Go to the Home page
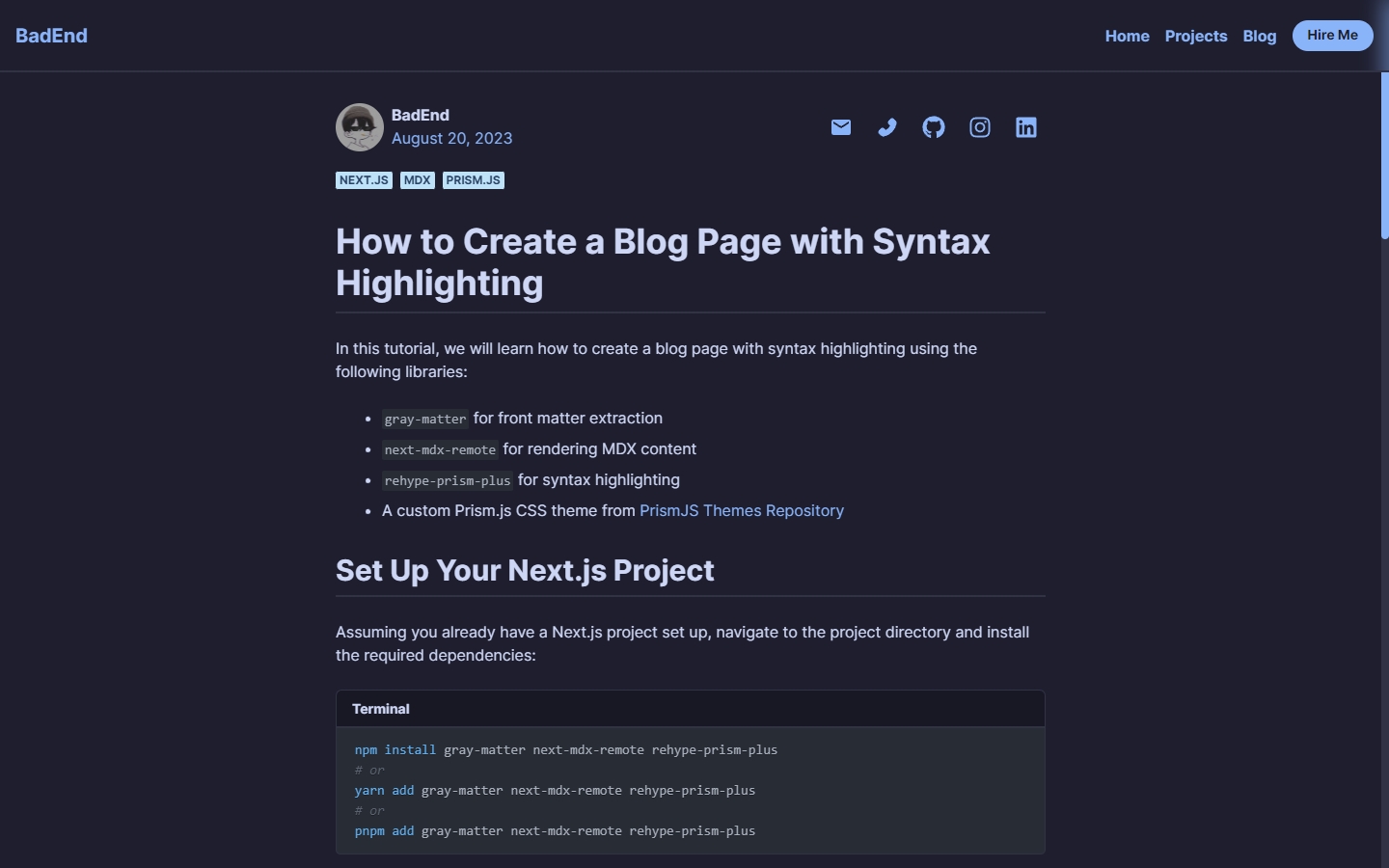This screenshot has width=1389, height=868. (1127, 36)
